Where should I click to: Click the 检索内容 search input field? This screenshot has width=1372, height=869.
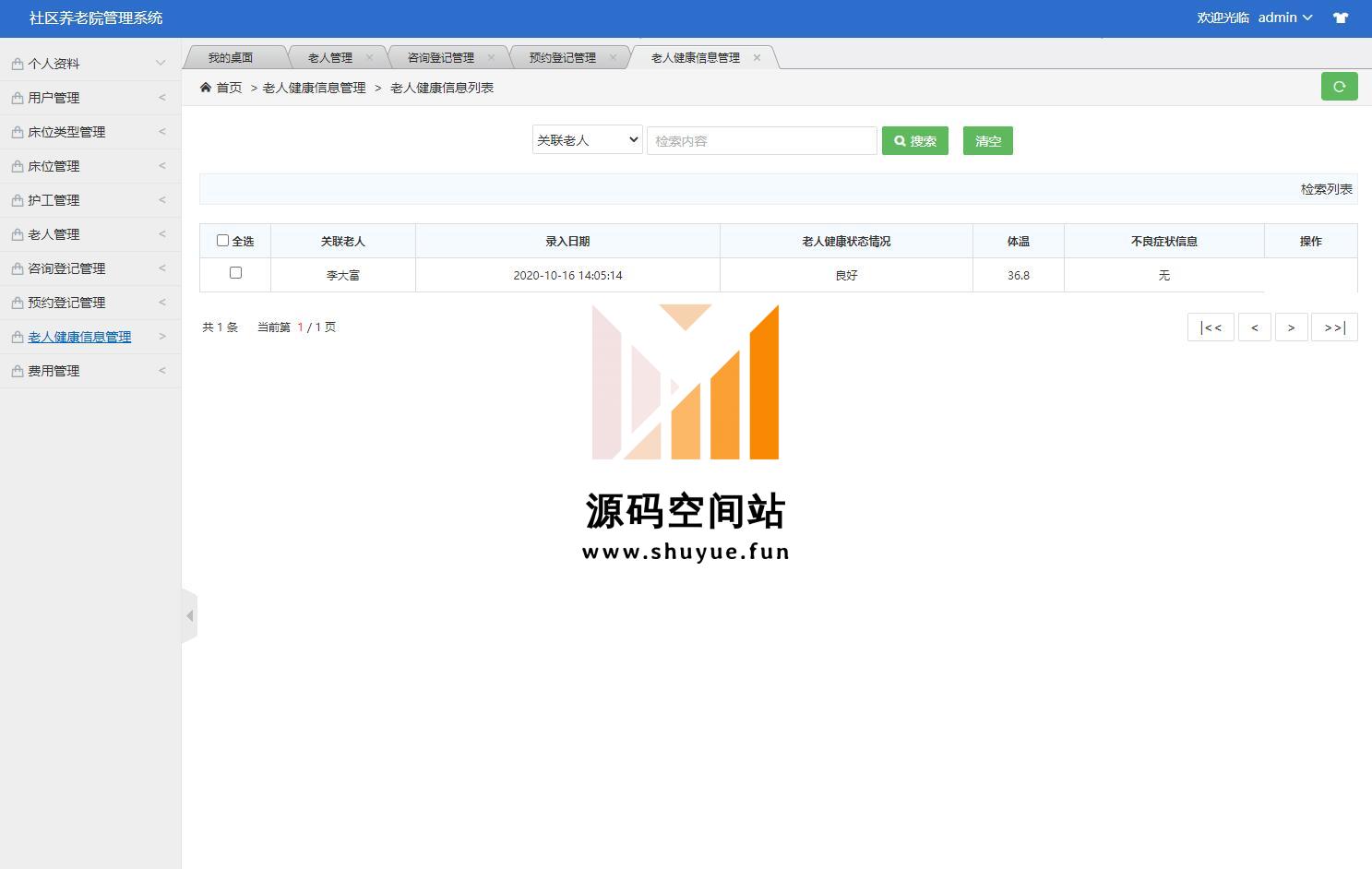[761, 141]
